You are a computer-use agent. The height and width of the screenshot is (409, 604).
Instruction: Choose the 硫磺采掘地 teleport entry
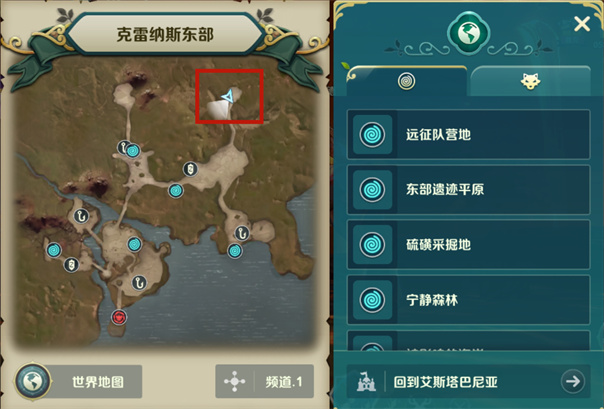[x=468, y=245]
